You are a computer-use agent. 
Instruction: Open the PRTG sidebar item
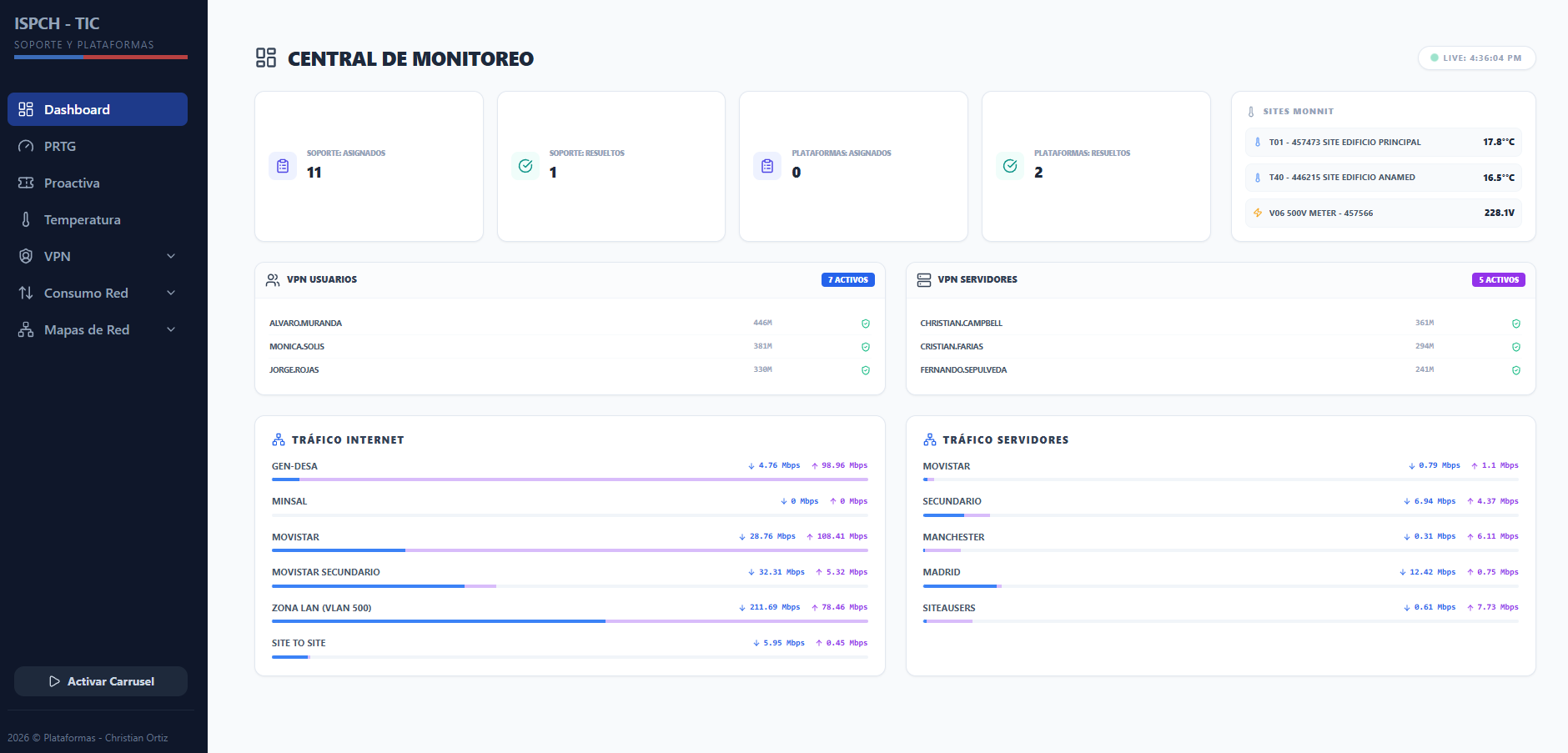click(98, 146)
